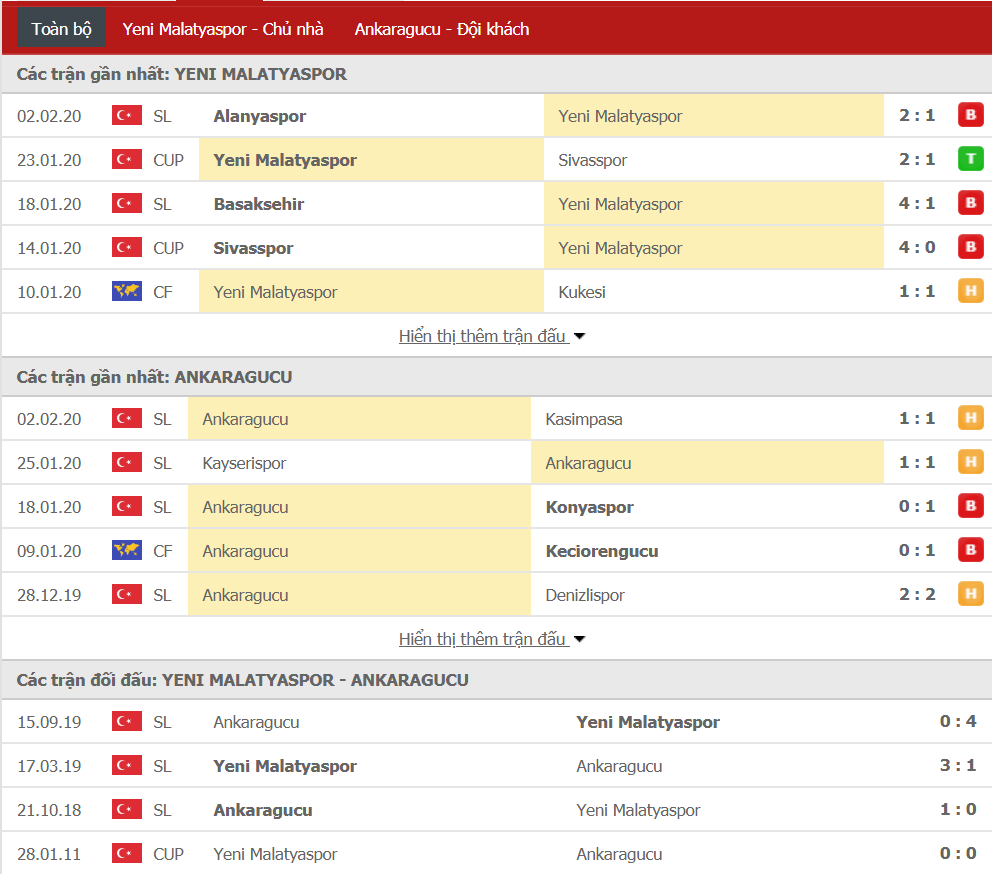Click 0 : 4 score in 15.09.19 row
Viewport: 992px width, 874px height.
pos(958,721)
